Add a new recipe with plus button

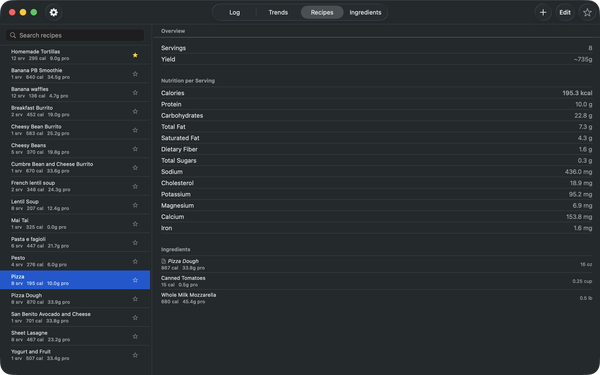click(543, 12)
